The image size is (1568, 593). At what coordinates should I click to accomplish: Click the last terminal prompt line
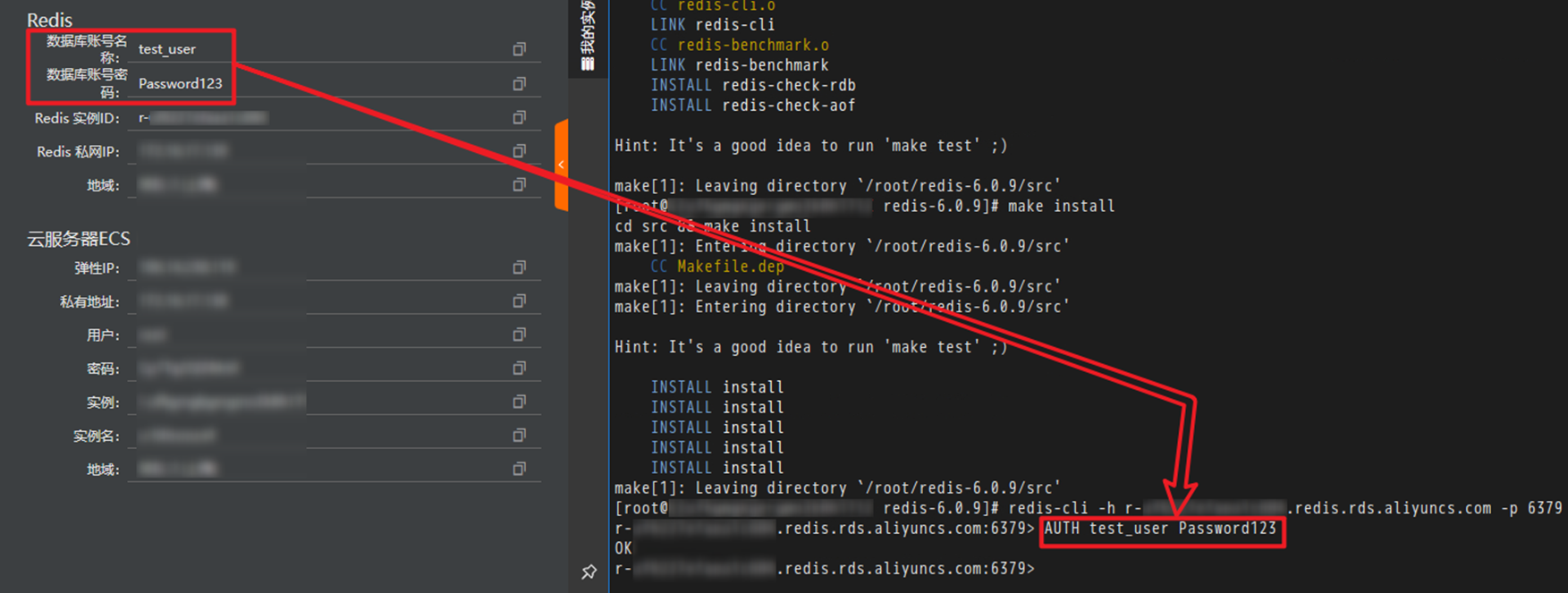coord(825,569)
